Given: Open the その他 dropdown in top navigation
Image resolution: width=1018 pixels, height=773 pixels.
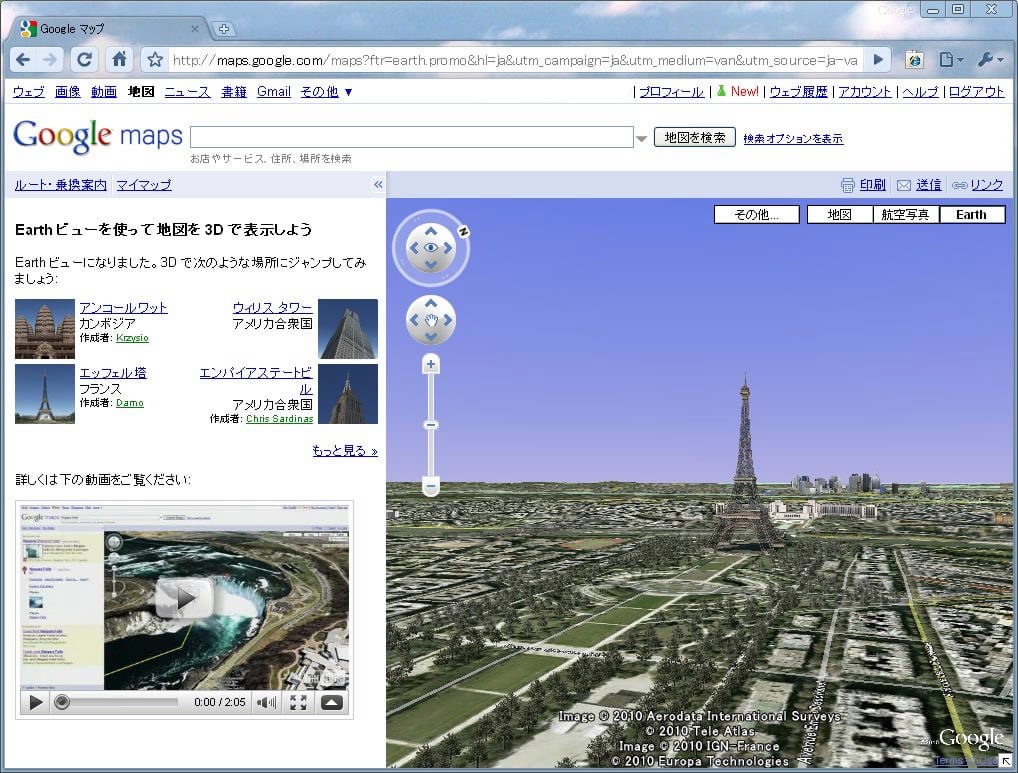Looking at the screenshot, I should click(x=326, y=92).
